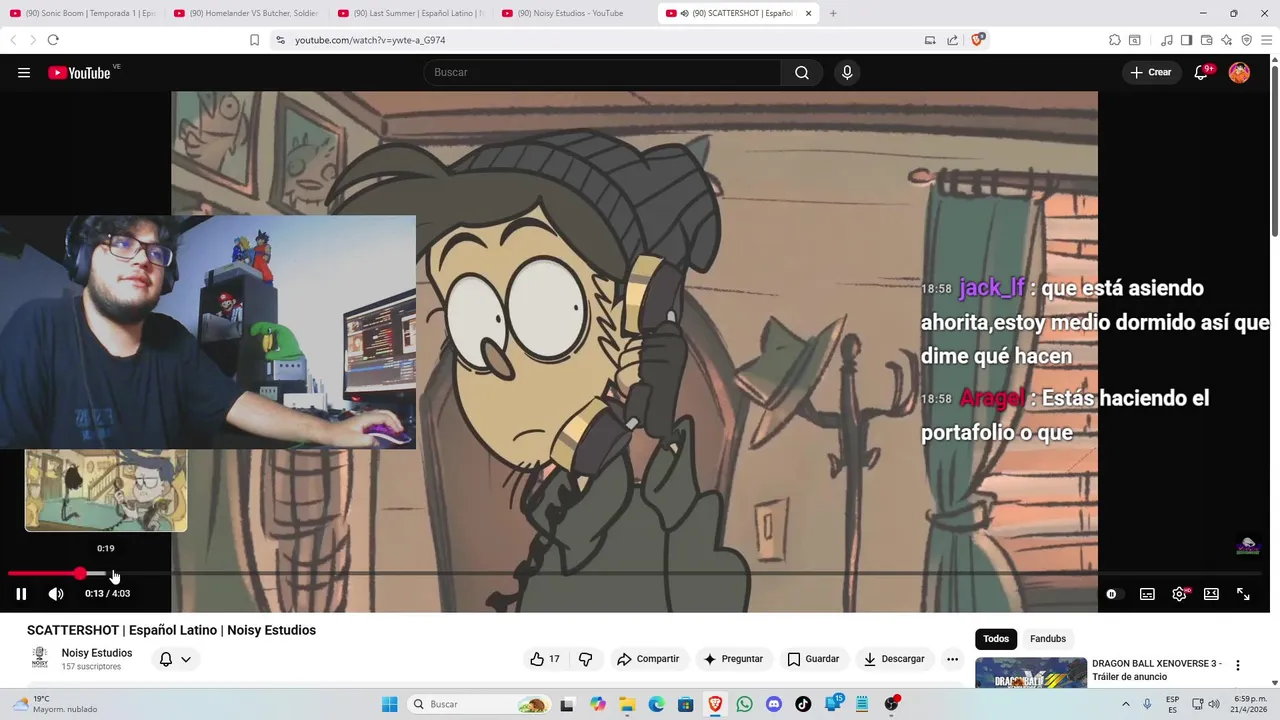Viewport: 1280px width, 720px height.
Task: Go to the YouTube home logo
Action: (79, 72)
